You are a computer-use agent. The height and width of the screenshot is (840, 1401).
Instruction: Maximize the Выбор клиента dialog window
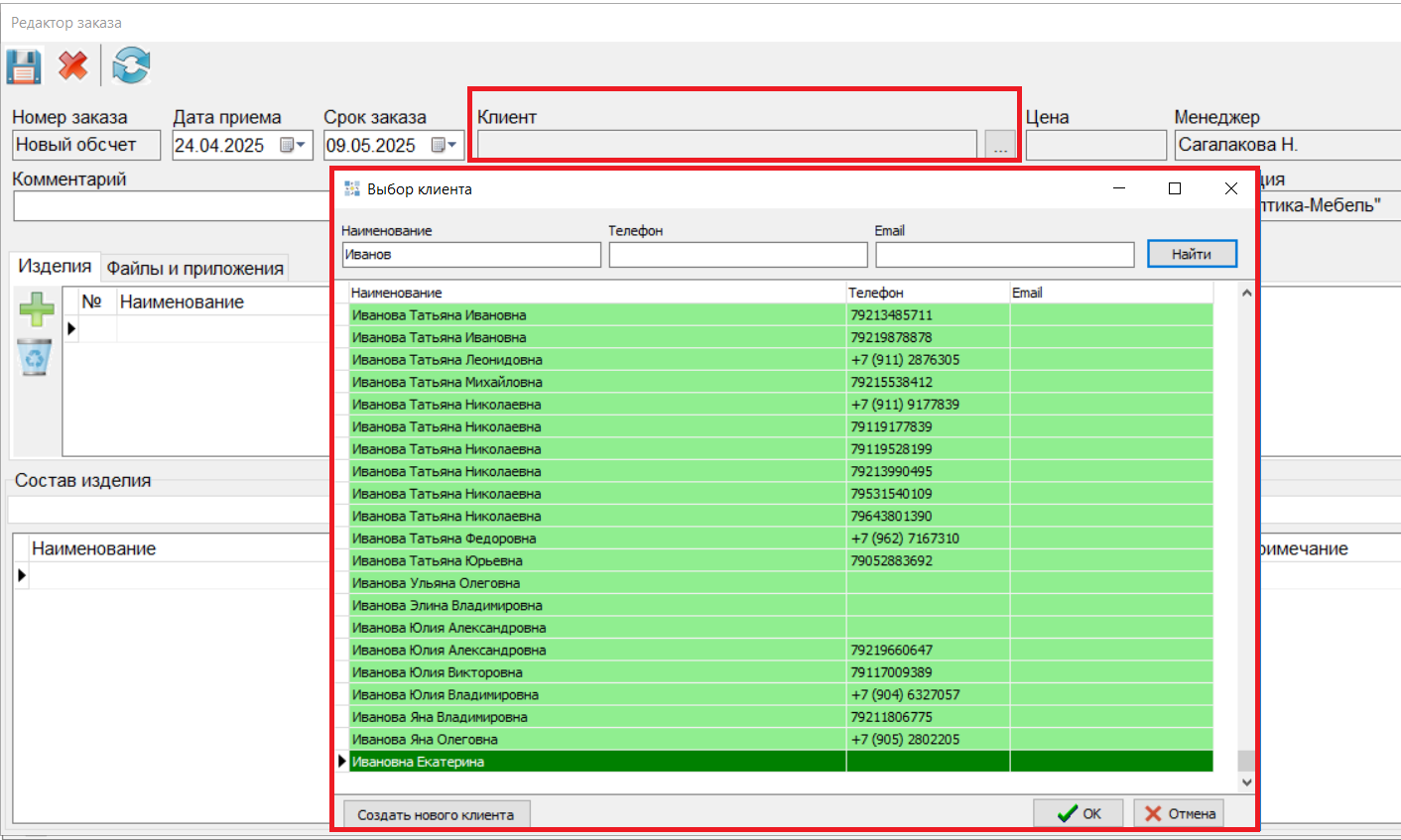[1175, 188]
